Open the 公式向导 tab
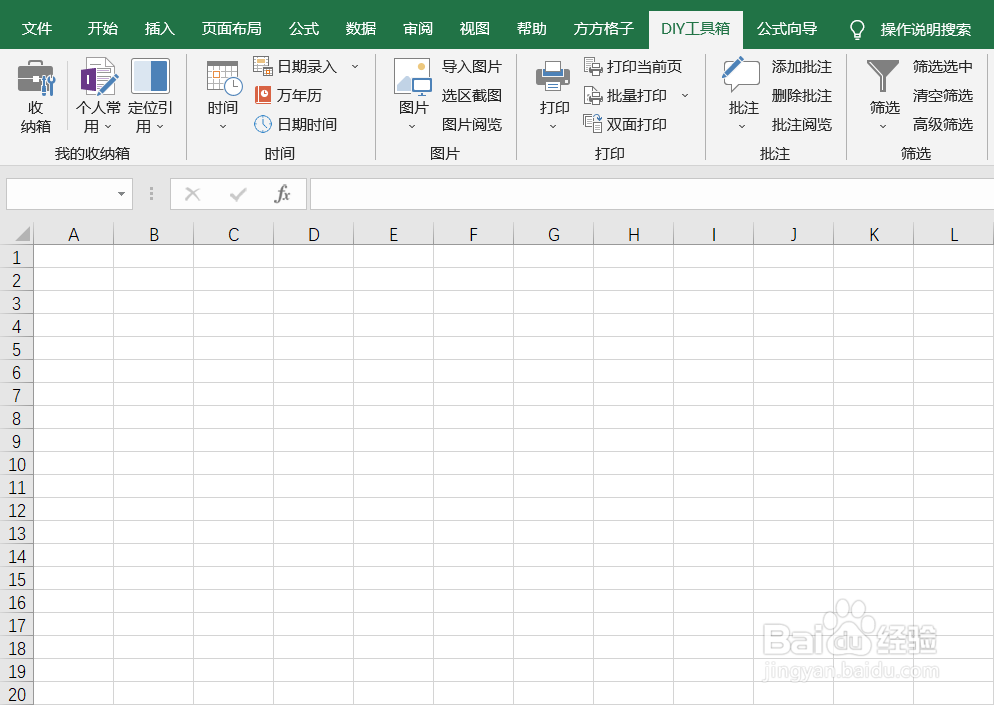994x705 pixels. 787,29
